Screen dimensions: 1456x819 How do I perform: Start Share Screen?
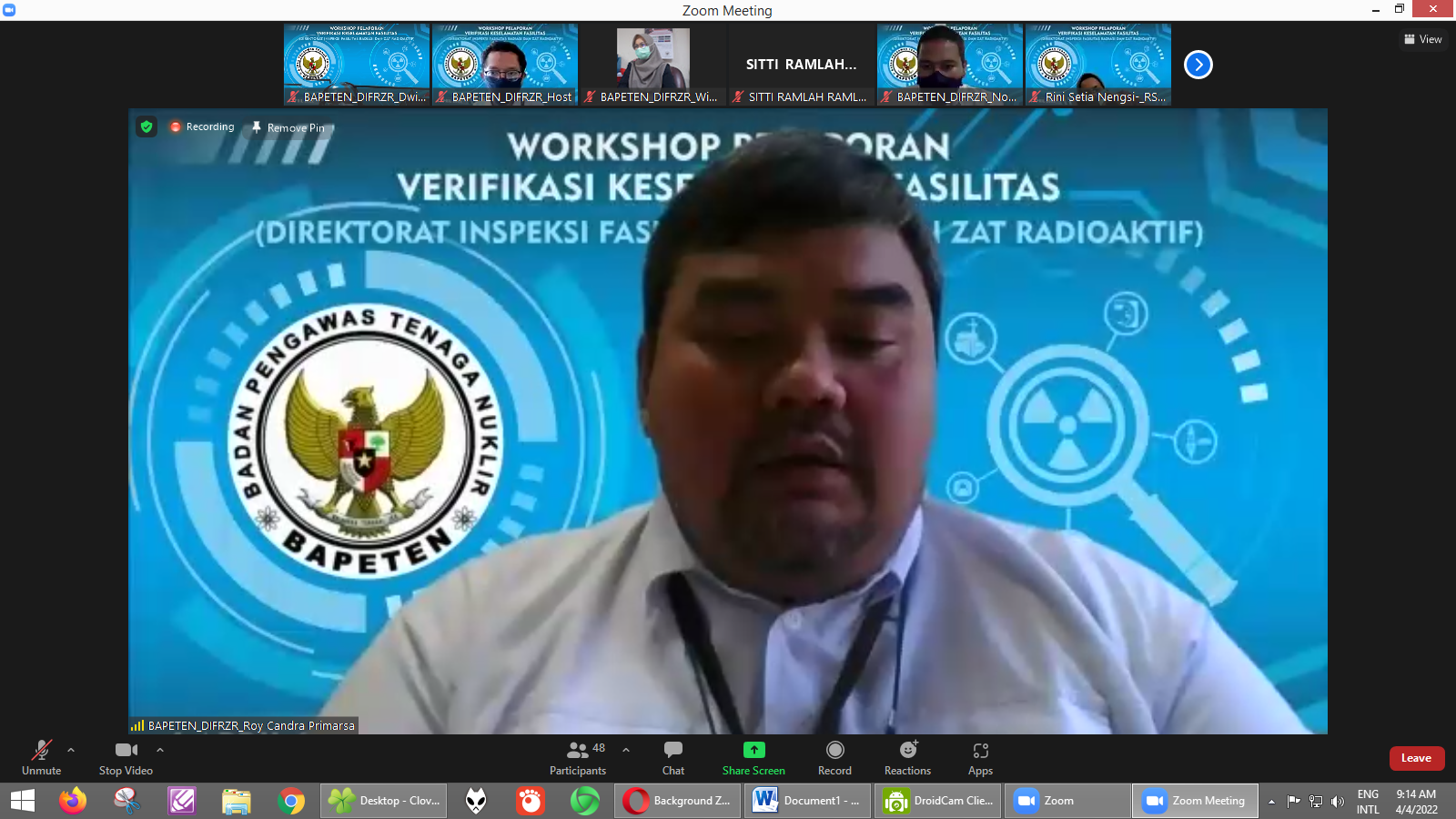click(753, 758)
